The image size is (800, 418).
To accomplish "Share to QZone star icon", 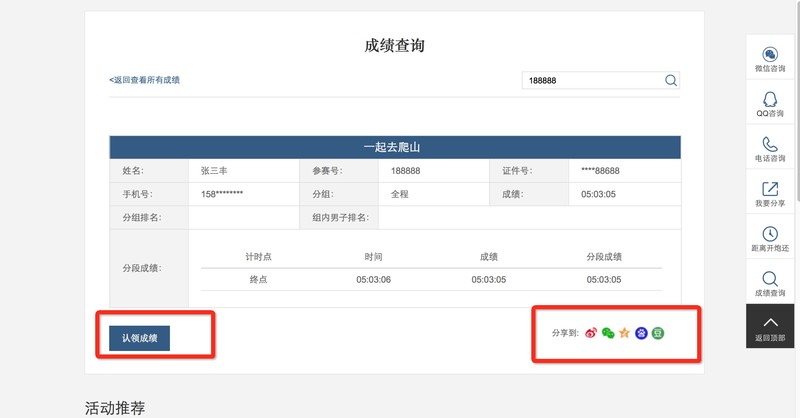I will pyautogui.click(x=624, y=332).
